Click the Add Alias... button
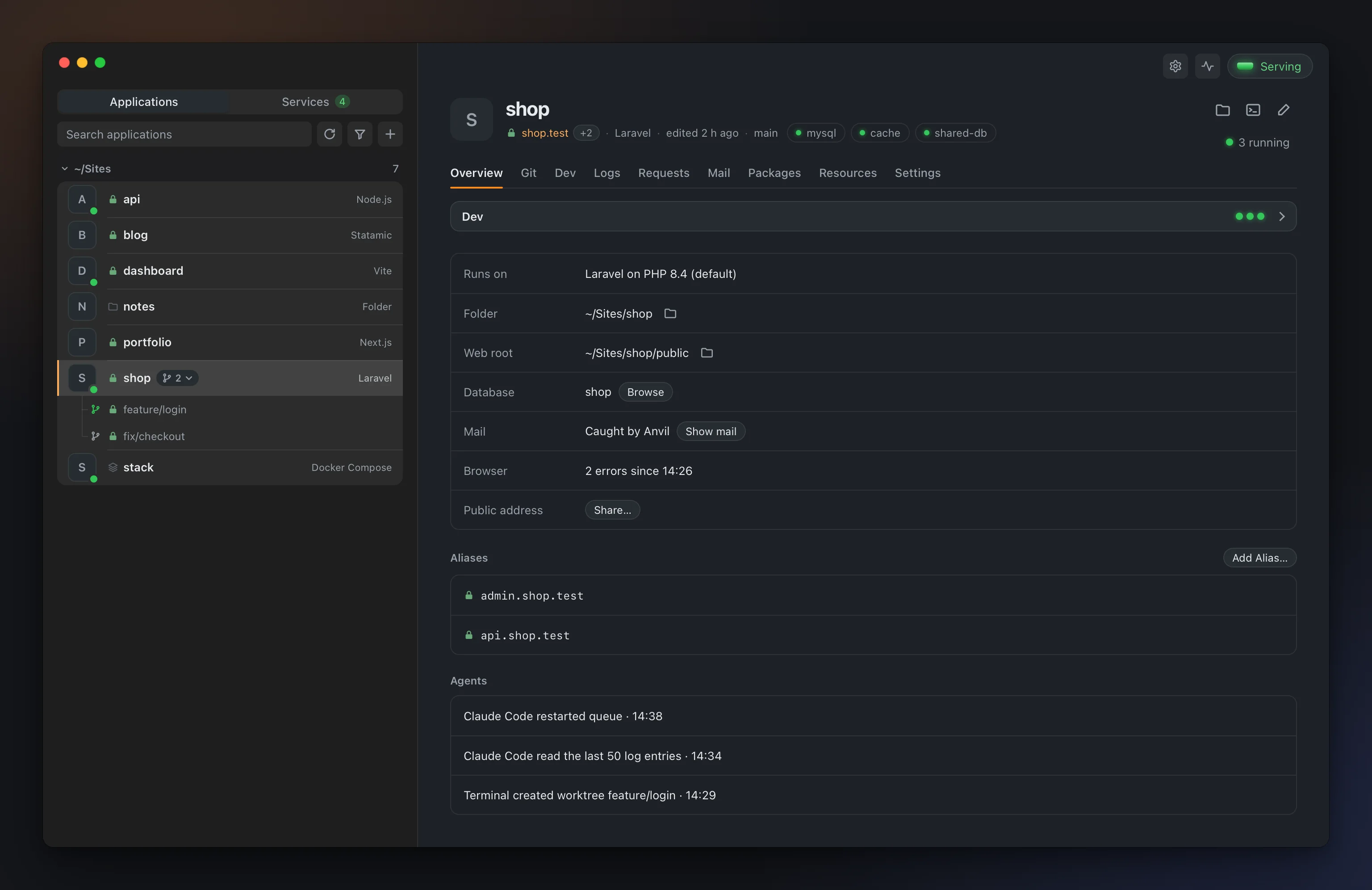The image size is (1372, 890). point(1259,558)
